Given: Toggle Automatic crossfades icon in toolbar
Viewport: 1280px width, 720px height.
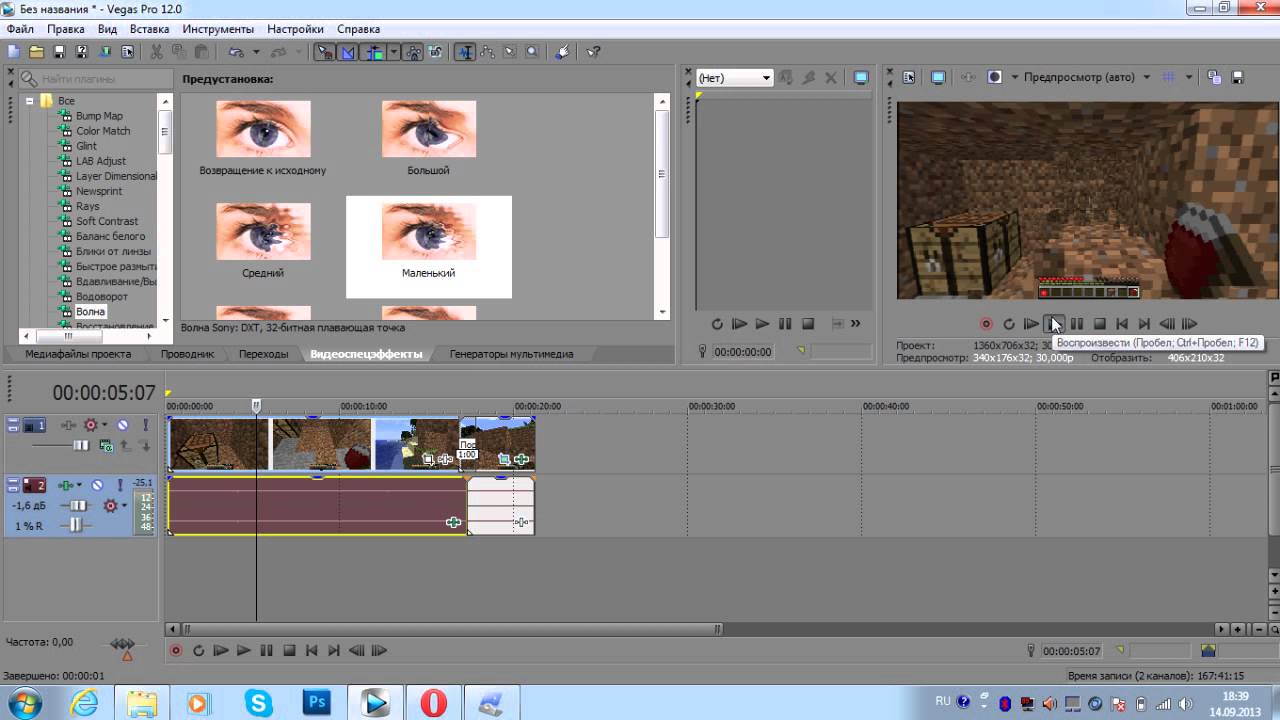Looking at the screenshot, I should (x=348, y=52).
